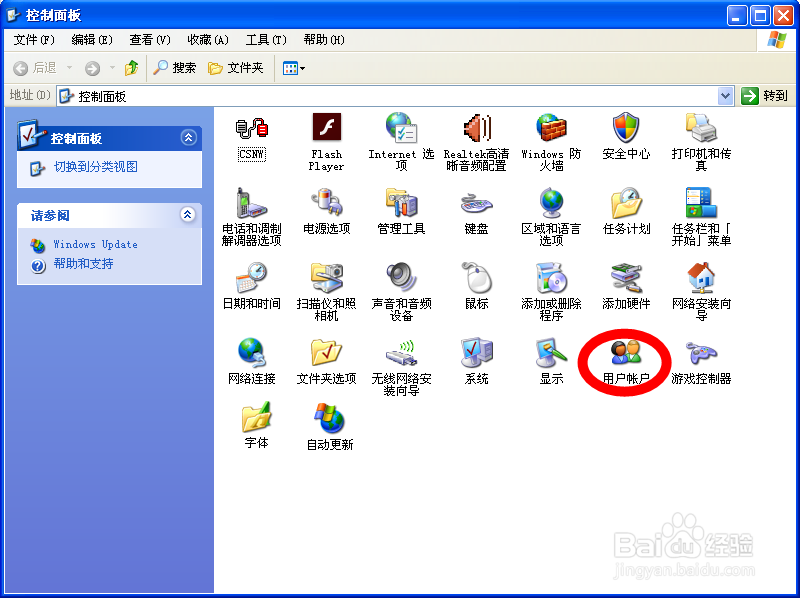Open 添加或删除程序 icon
The image size is (800, 598).
[x=551, y=278]
